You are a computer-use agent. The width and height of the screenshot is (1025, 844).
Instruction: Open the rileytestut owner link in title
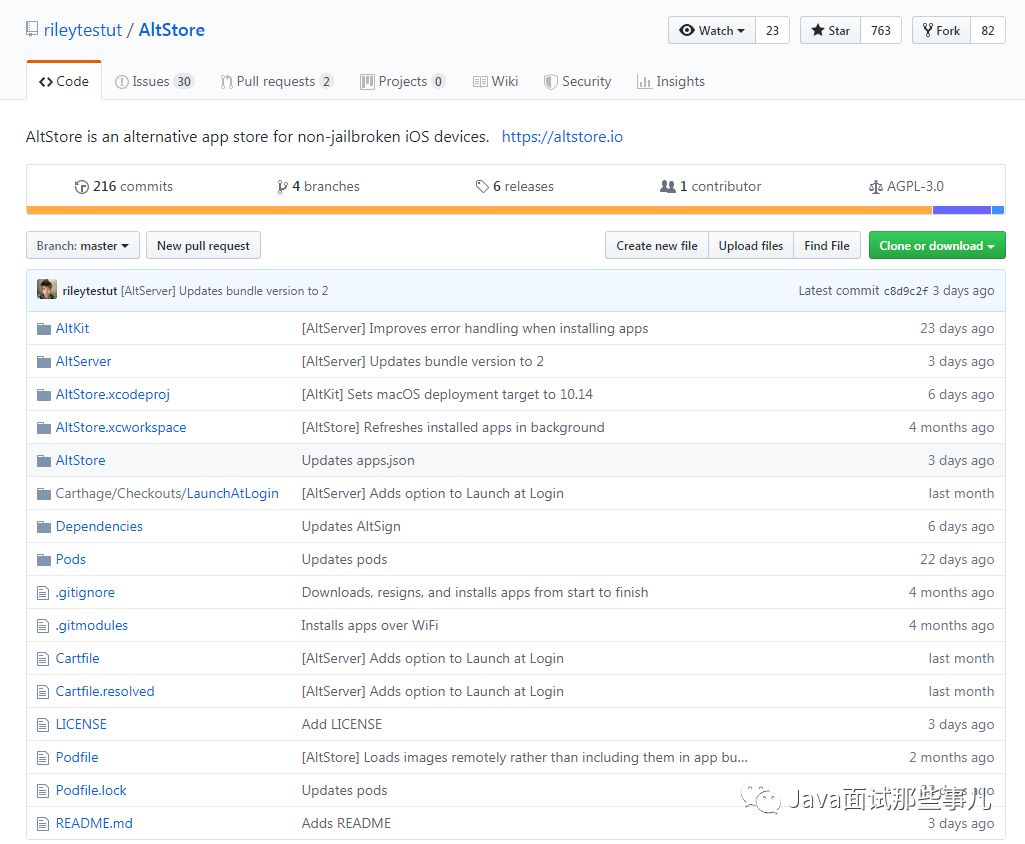click(x=83, y=30)
